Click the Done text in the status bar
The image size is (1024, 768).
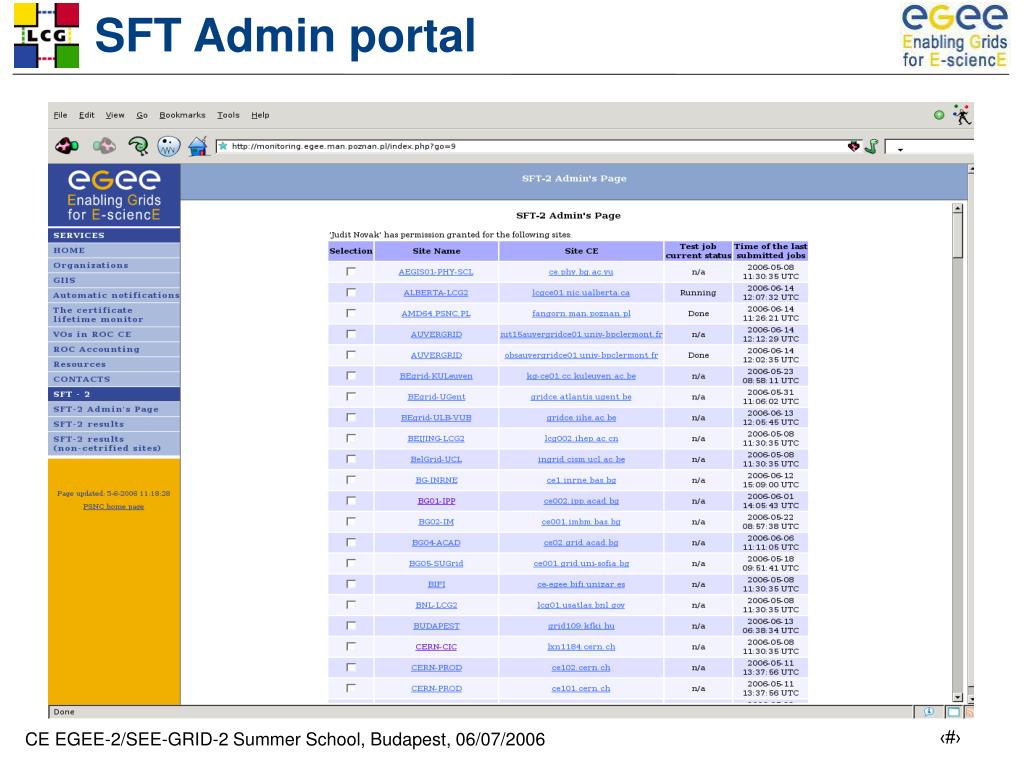[x=64, y=712]
